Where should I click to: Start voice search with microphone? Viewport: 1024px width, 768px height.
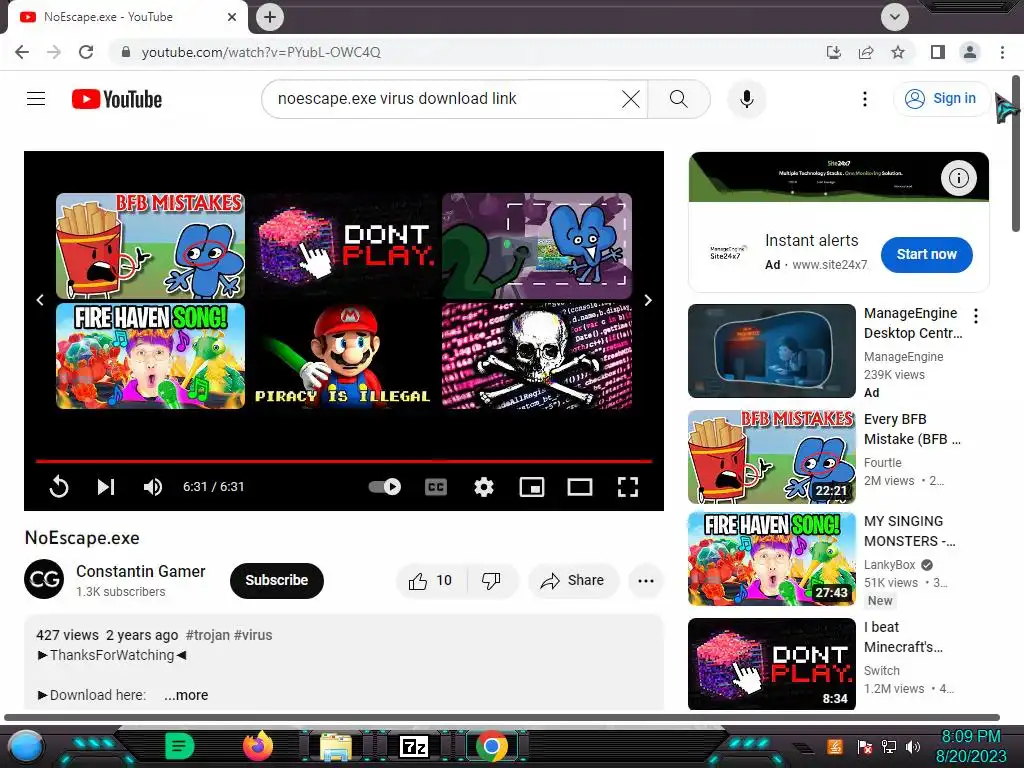(x=746, y=99)
